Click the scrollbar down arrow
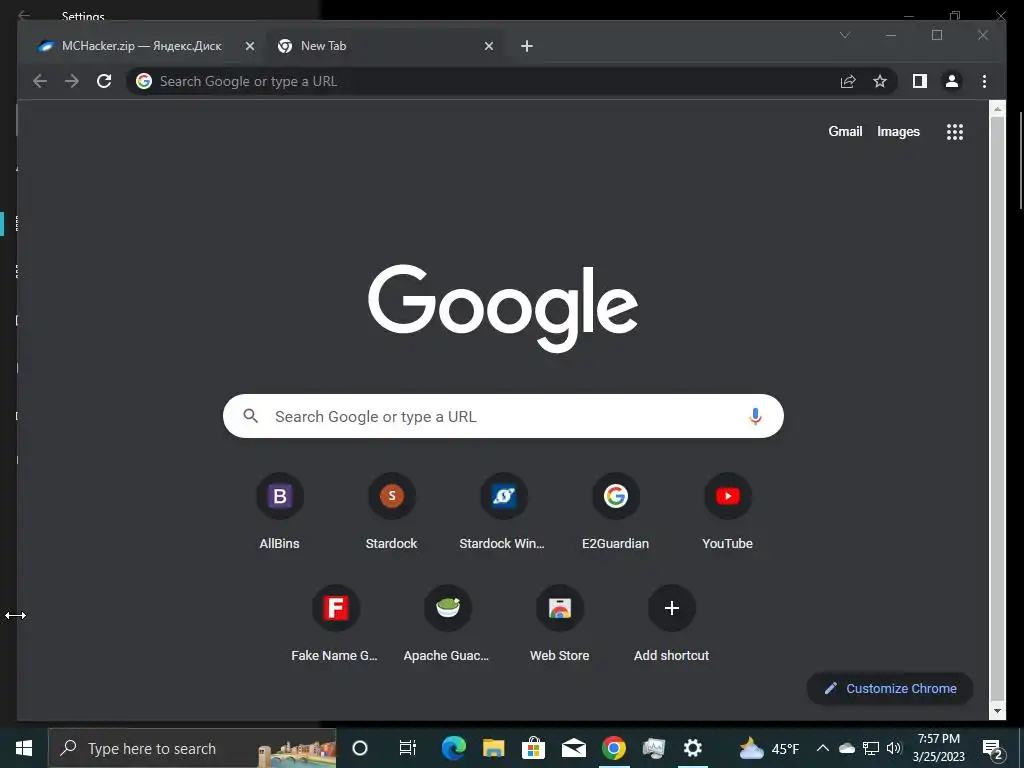 coord(997,711)
